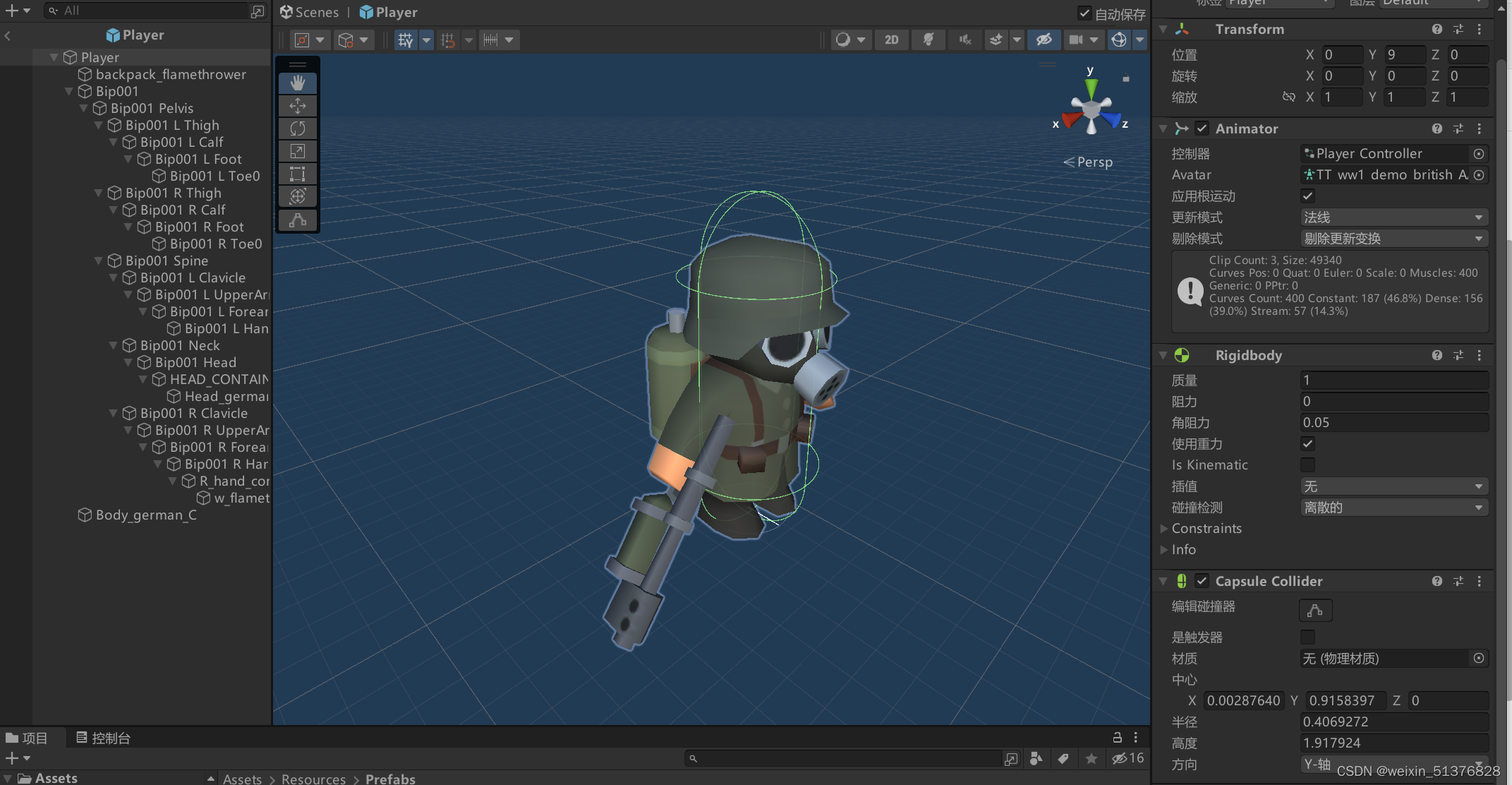Image resolution: width=1512 pixels, height=785 pixels.
Task: Select the Rotate tool
Action: (298, 128)
